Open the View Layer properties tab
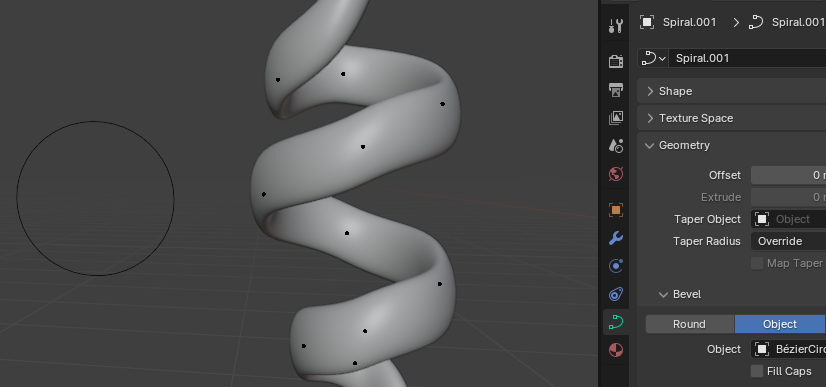Screen dimensions: 826x387 click(x=615, y=117)
